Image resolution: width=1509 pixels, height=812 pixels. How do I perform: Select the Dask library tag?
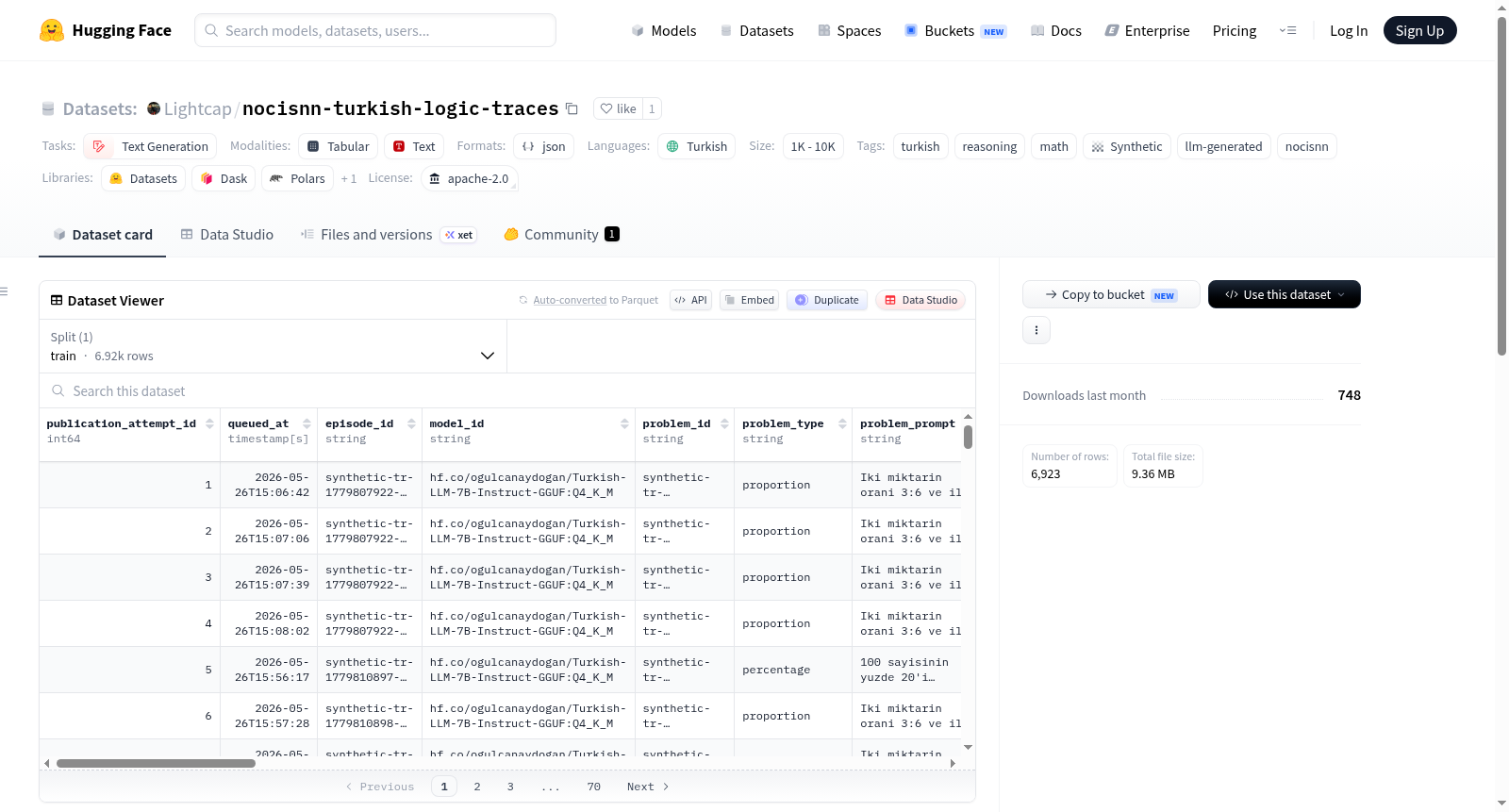coord(224,178)
